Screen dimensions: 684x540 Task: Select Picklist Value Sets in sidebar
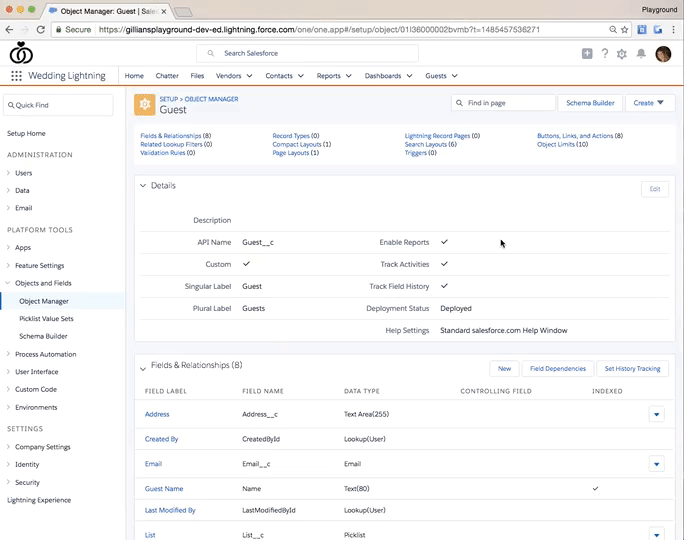46,319
